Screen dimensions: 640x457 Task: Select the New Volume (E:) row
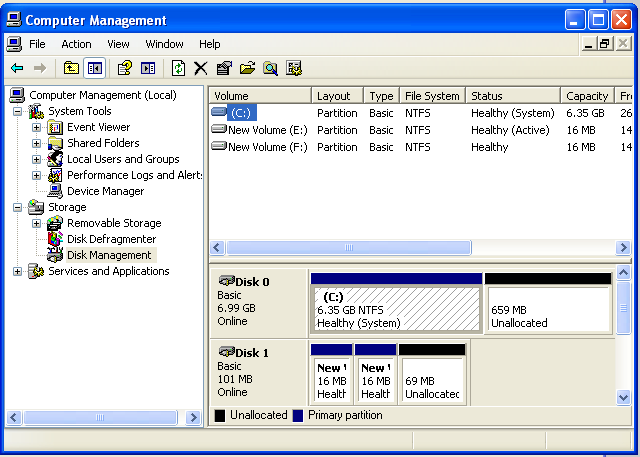tap(267, 130)
